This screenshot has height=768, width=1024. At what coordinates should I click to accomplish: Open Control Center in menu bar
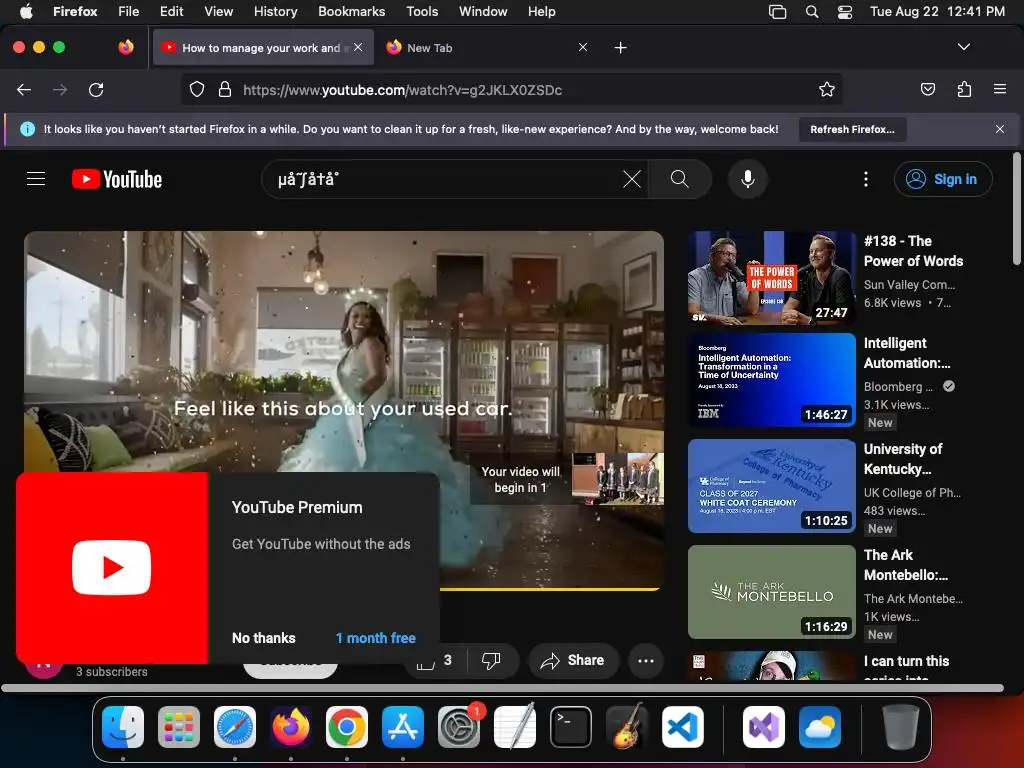844,11
